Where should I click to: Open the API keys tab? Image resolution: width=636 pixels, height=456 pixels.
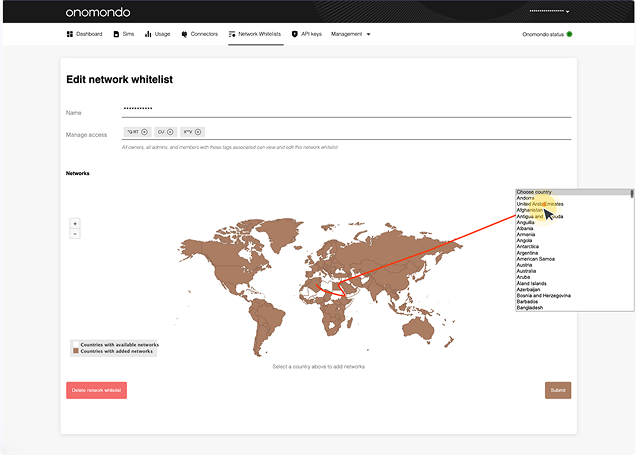pos(307,34)
